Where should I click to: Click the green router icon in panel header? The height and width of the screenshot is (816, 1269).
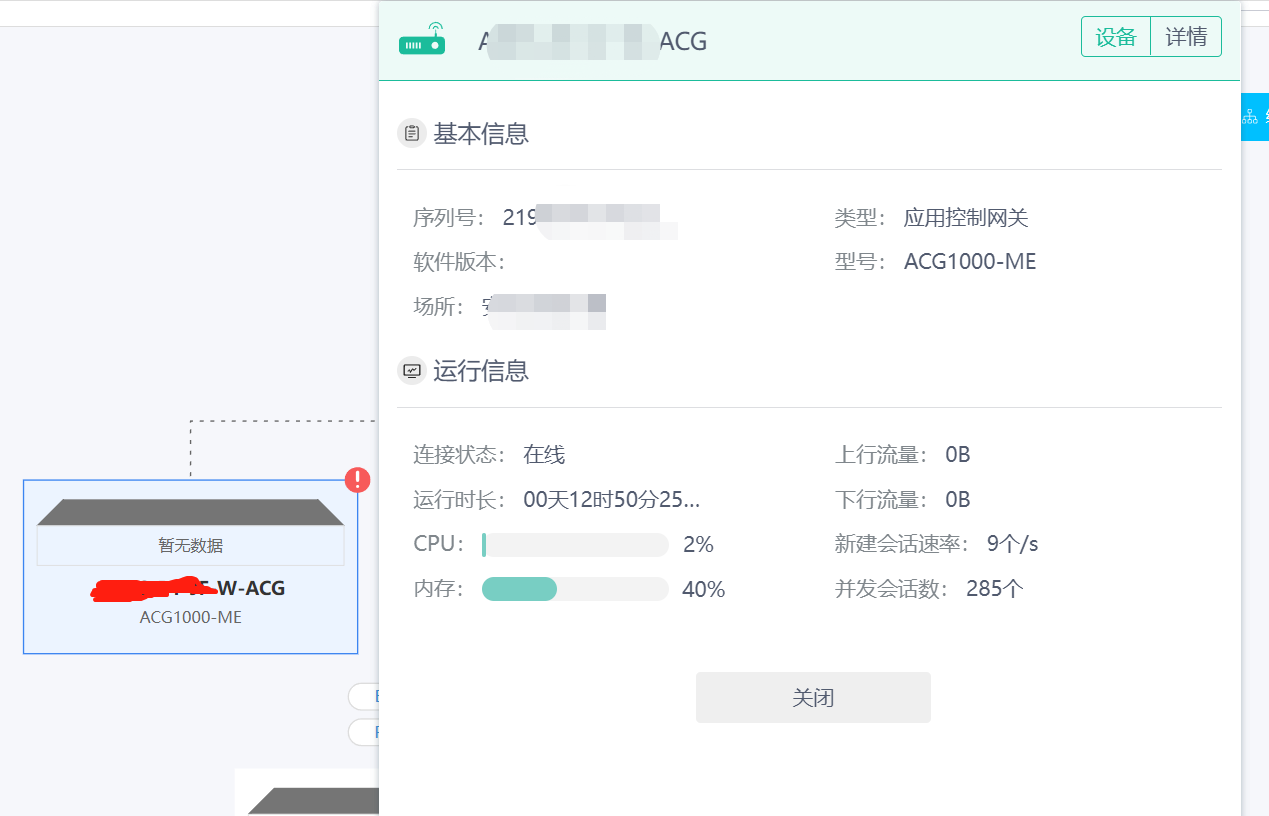point(422,40)
